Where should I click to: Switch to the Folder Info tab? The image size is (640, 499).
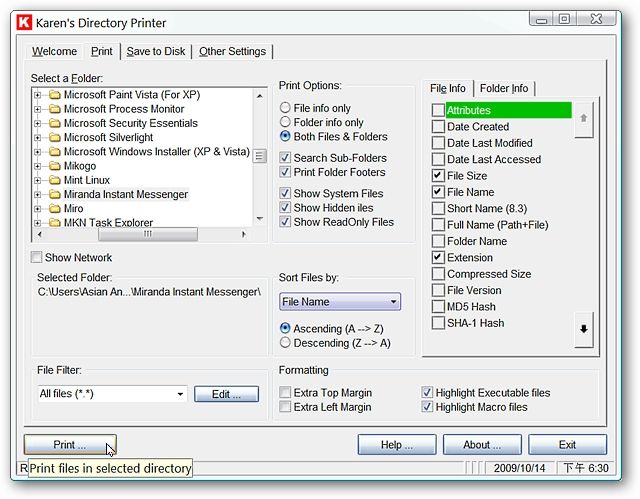tap(504, 89)
